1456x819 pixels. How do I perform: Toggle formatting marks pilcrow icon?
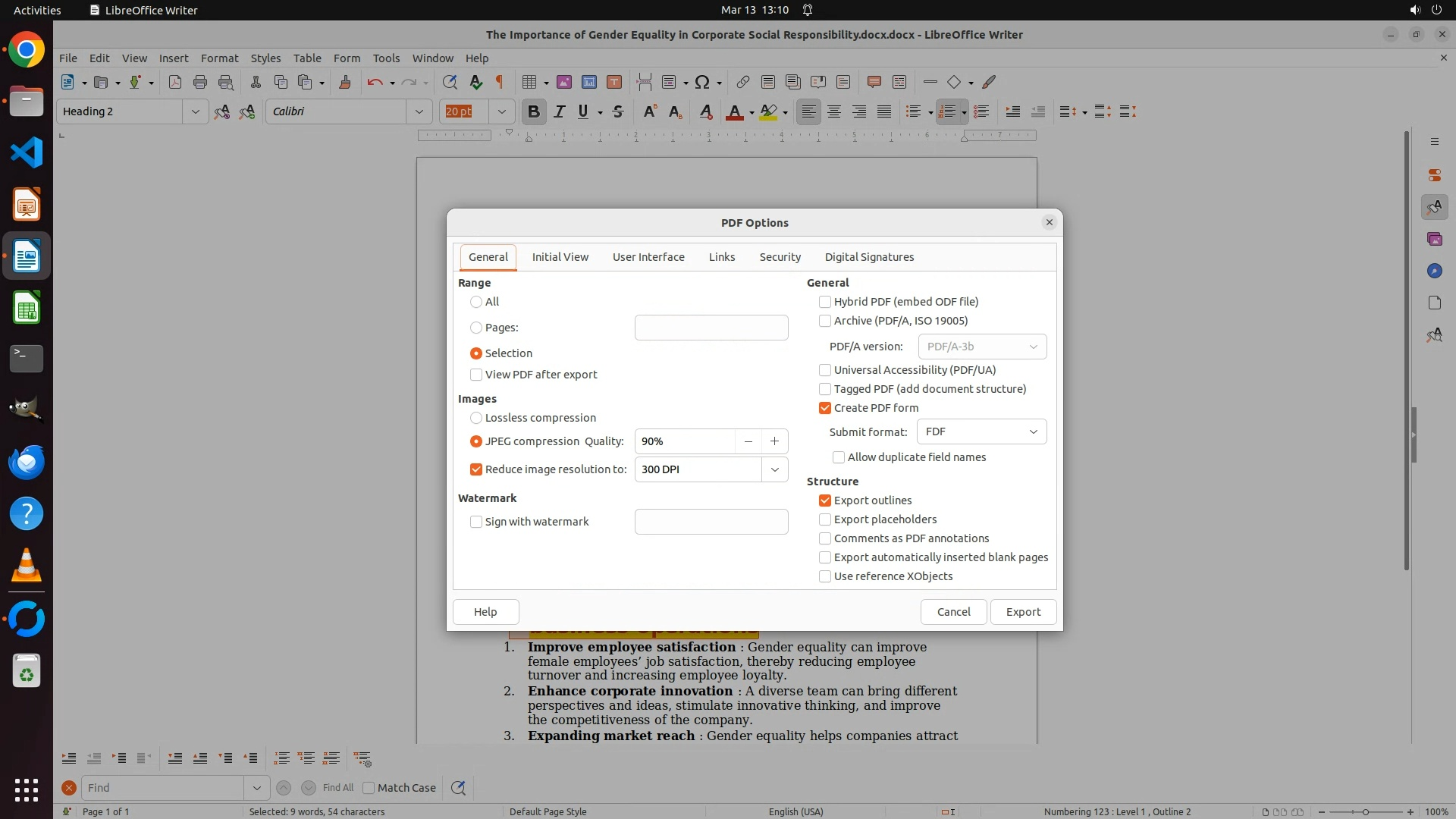tap(500, 82)
